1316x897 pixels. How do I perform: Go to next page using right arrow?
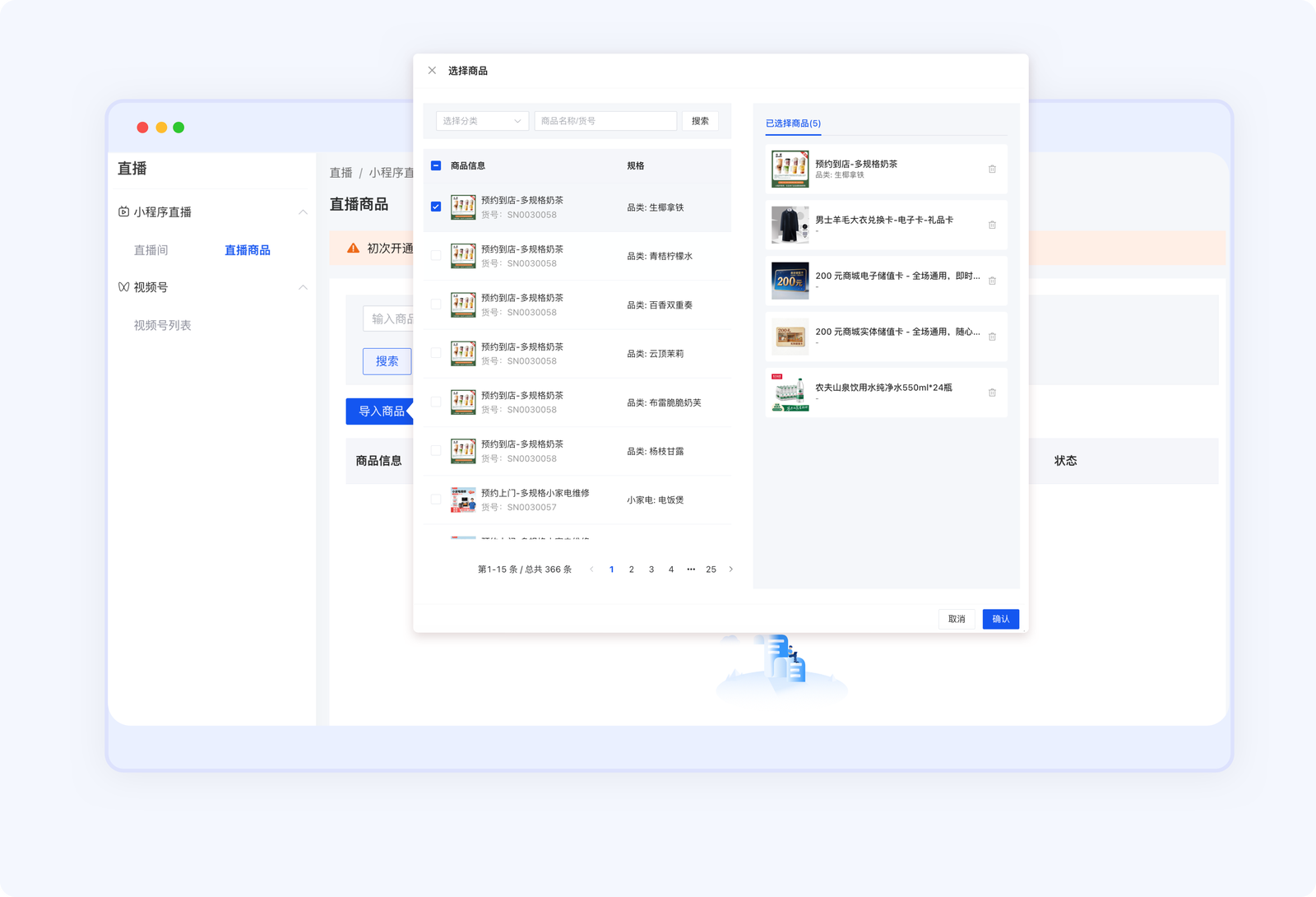coord(730,569)
